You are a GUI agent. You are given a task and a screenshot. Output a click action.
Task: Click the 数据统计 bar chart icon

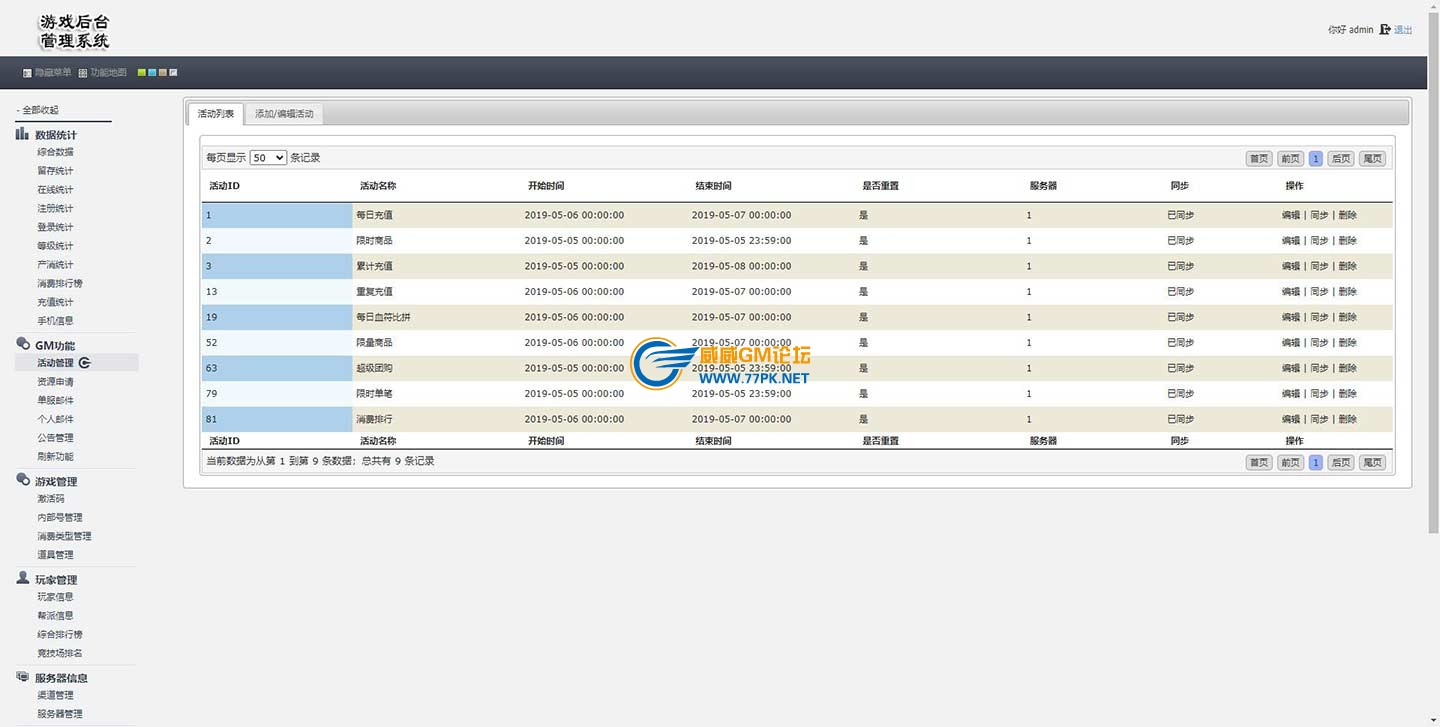click(22, 134)
